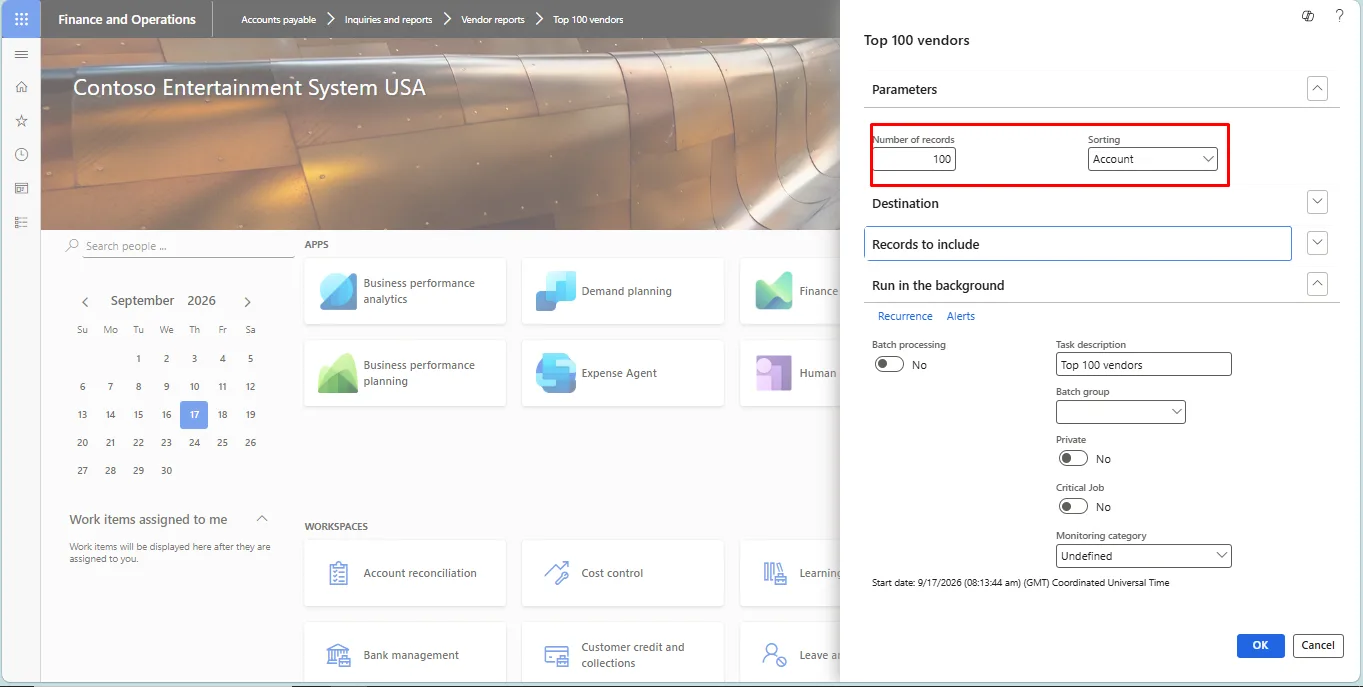
Task: Open Bank management workspace tile
Action: coord(405,655)
